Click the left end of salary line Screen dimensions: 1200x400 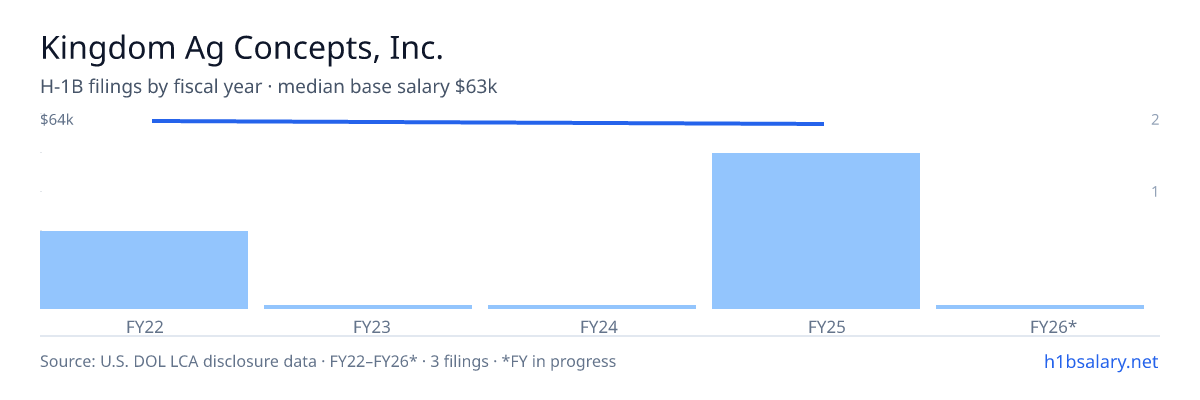(153, 120)
